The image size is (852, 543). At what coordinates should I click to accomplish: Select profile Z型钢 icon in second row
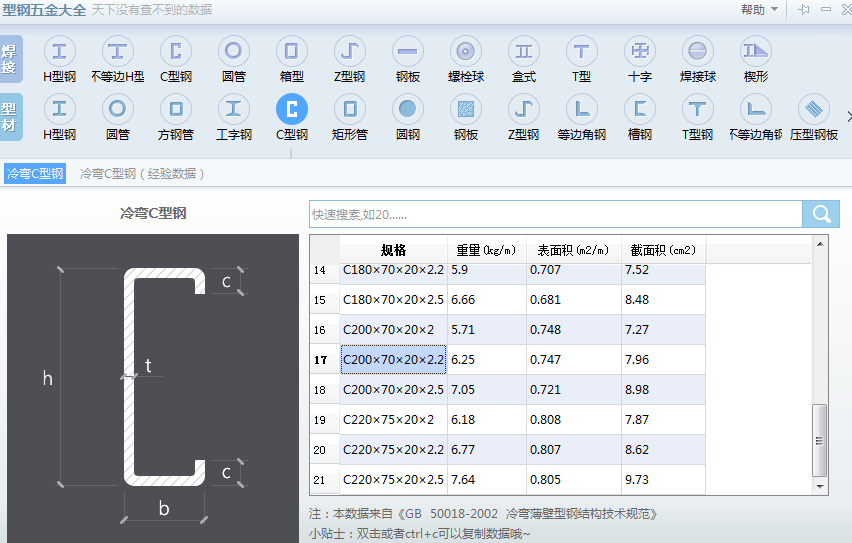tap(524, 109)
